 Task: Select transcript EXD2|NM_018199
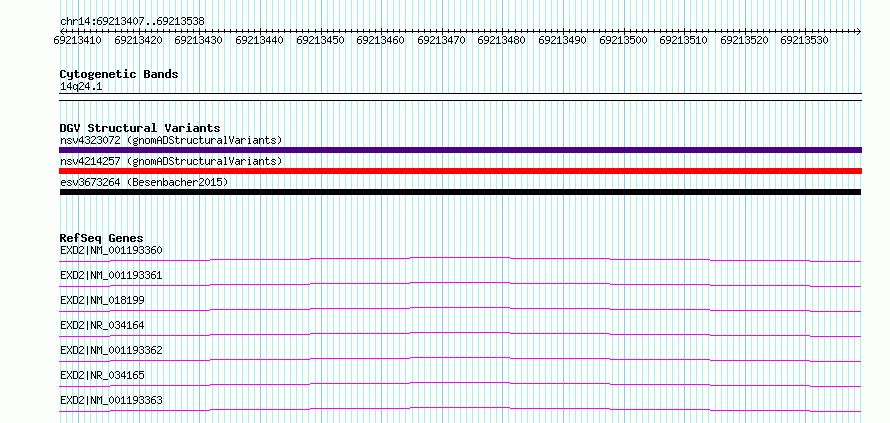(x=102, y=300)
